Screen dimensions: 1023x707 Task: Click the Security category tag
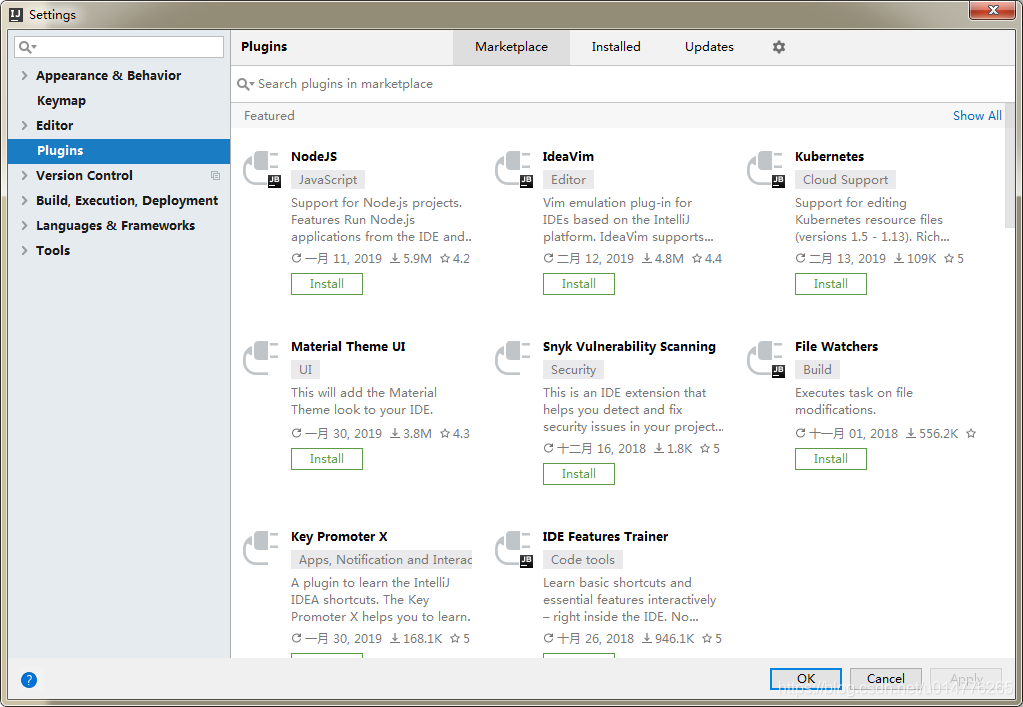pyautogui.click(x=573, y=370)
